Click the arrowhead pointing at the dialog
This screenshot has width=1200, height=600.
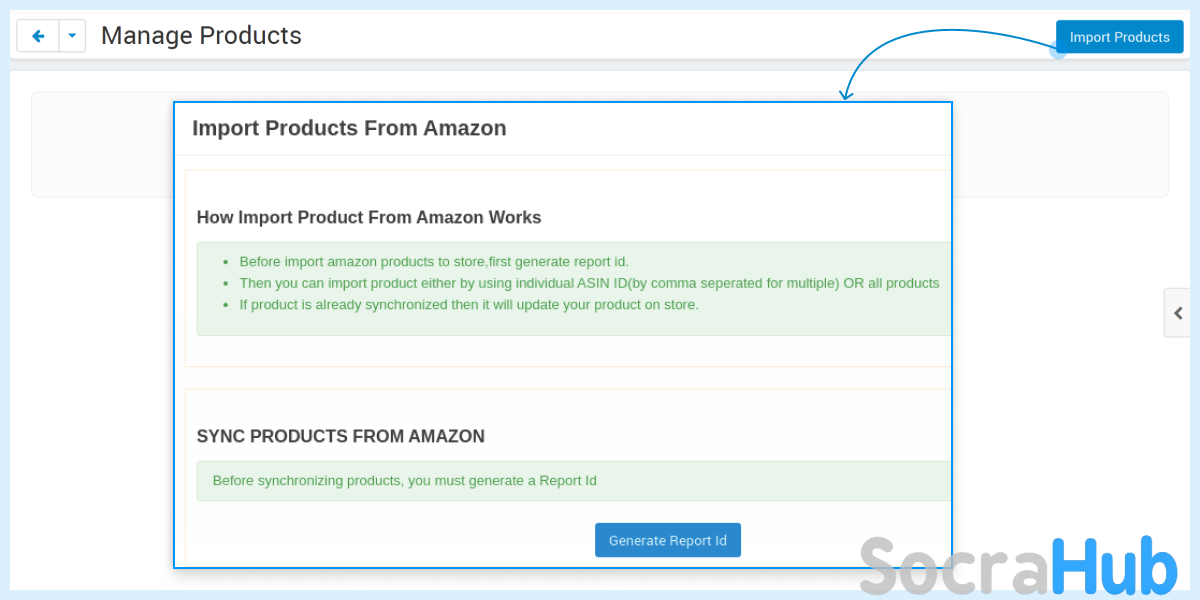tap(846, 94)
